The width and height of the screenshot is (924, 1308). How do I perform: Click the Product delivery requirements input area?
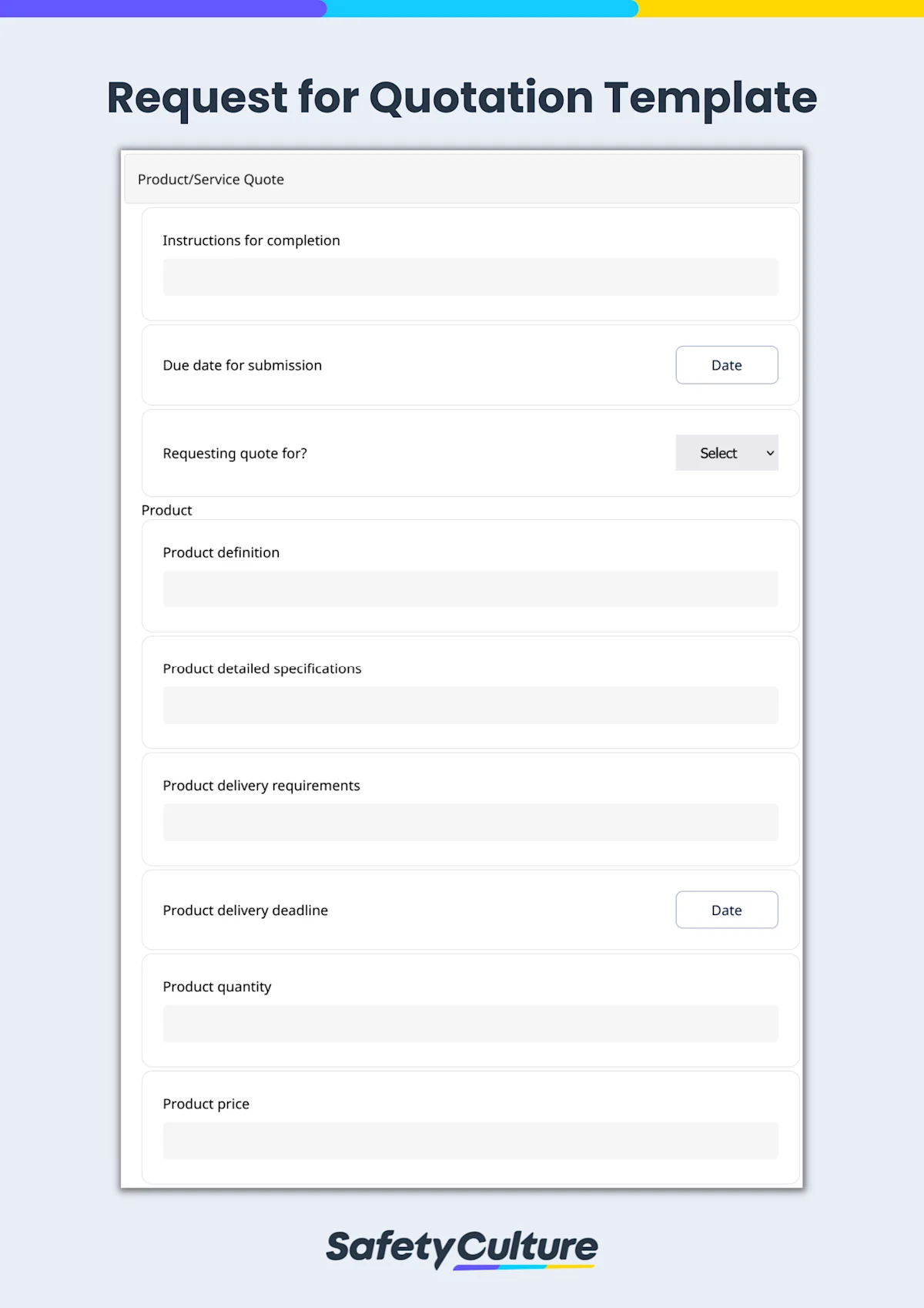pyautogui.click(x=470, y=822)
